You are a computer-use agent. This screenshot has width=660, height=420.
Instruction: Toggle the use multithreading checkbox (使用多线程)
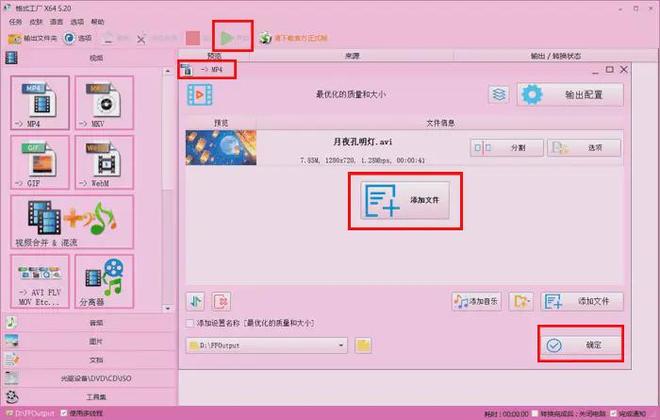tap(64, 413)
